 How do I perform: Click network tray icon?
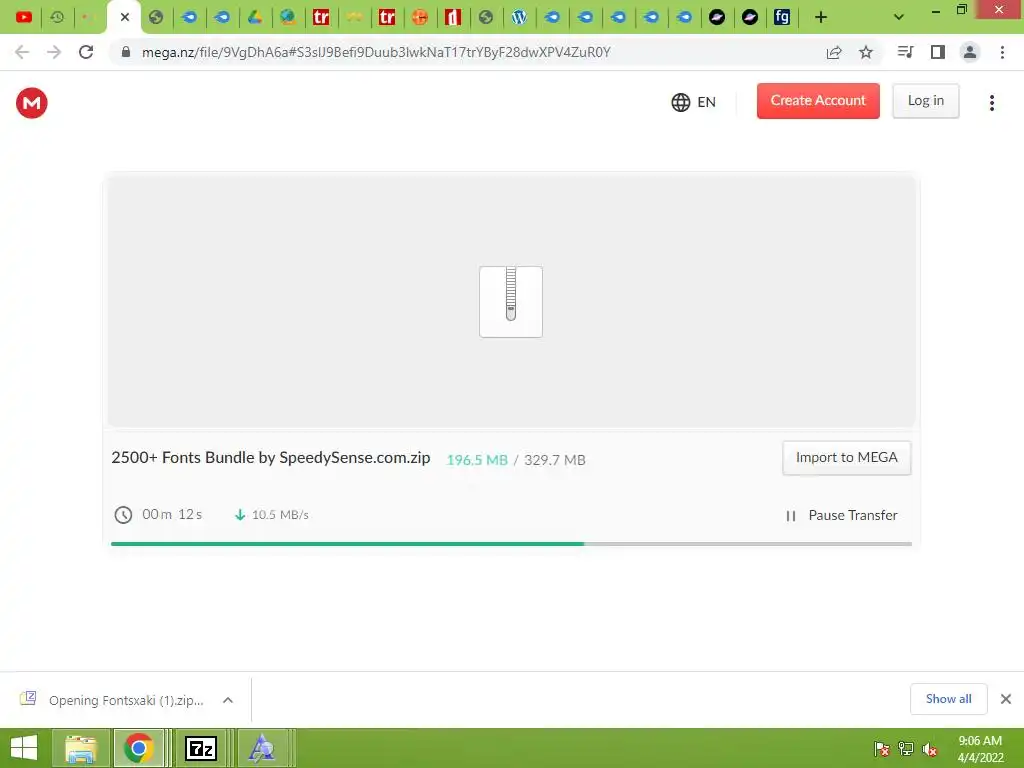[x=906, y=748]
